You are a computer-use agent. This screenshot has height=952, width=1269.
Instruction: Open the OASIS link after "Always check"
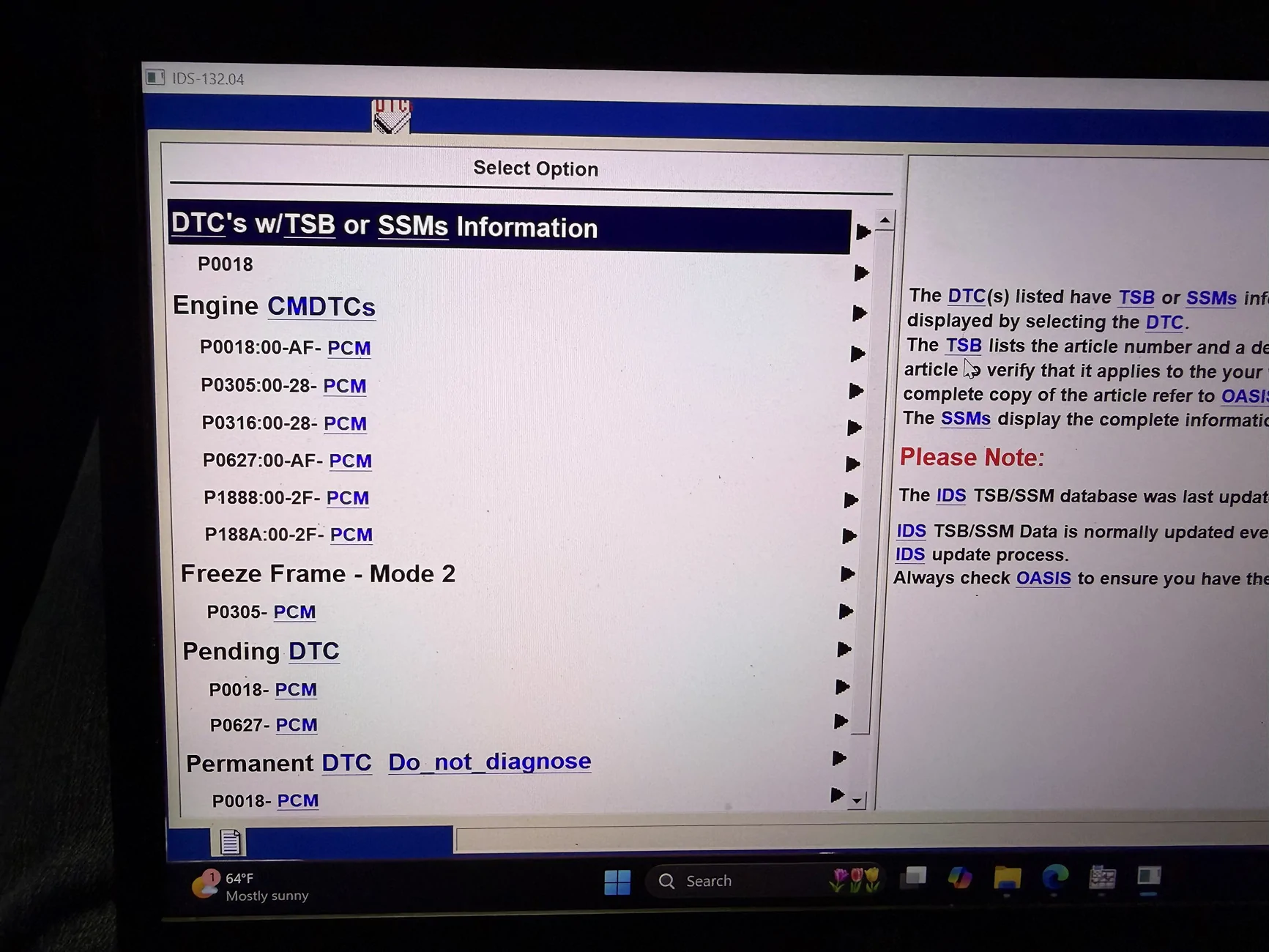(x=1043, y=579)
